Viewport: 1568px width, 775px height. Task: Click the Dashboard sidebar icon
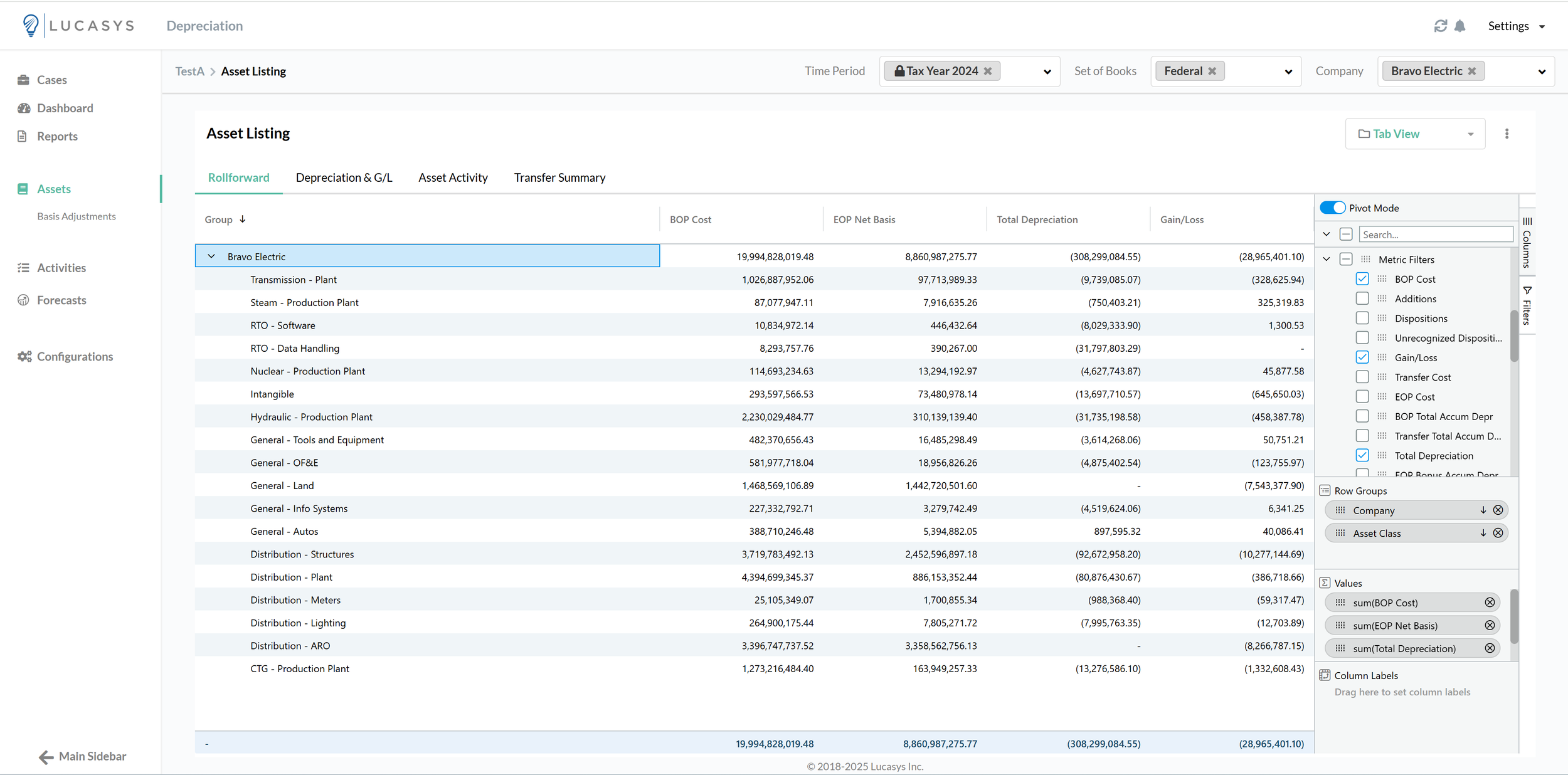pyautogui.click(x=24, y=108)
